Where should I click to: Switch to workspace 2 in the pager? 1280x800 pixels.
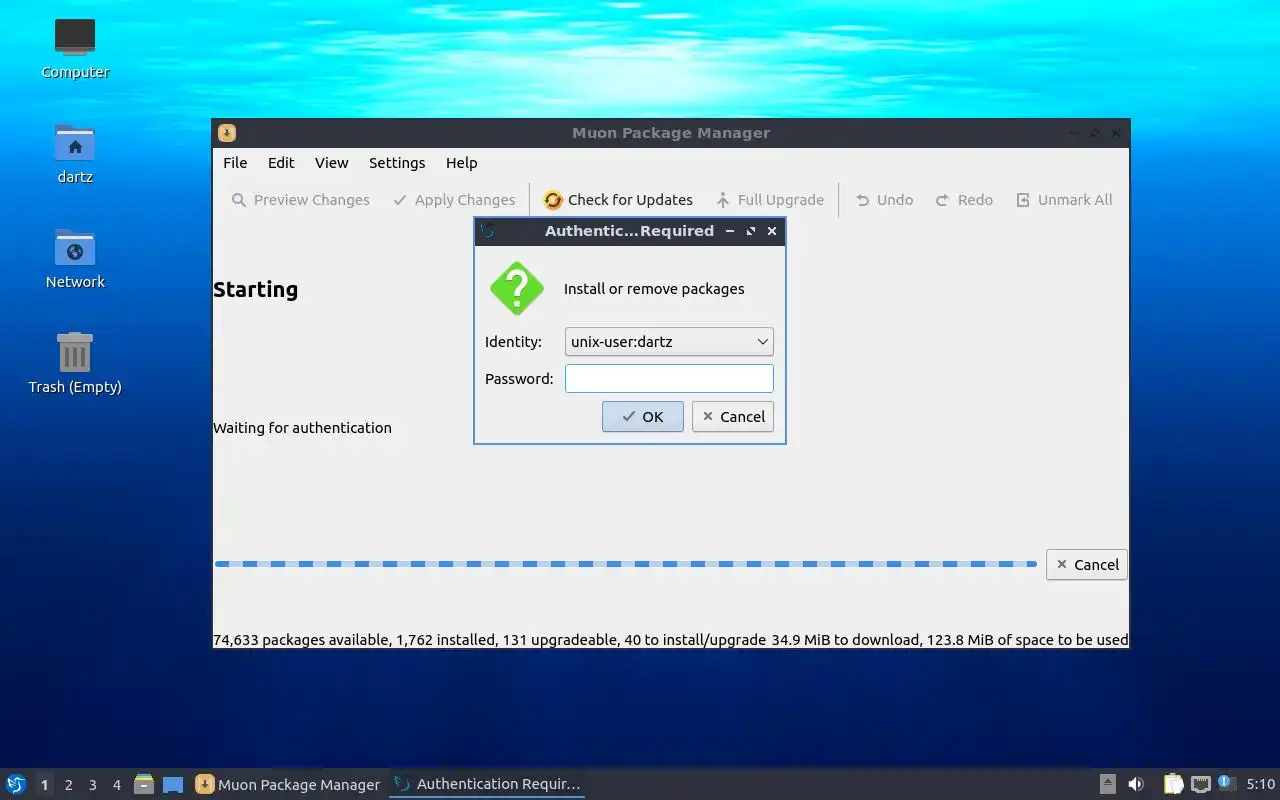[x=68, y=785]
